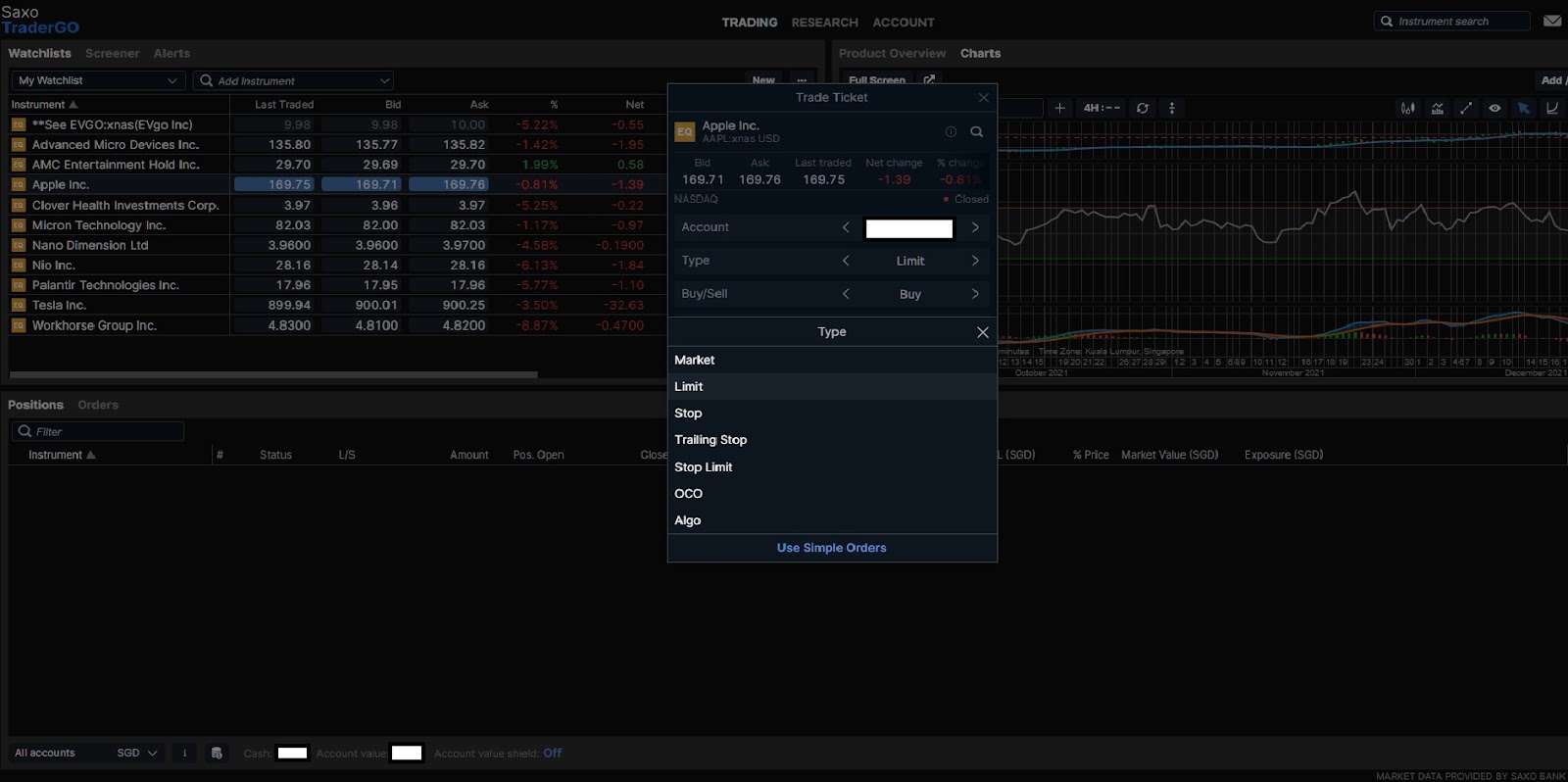This screenshot has width=1568, height=782.
Task: Switch to the Alerts tab
Action: (171, 54)
